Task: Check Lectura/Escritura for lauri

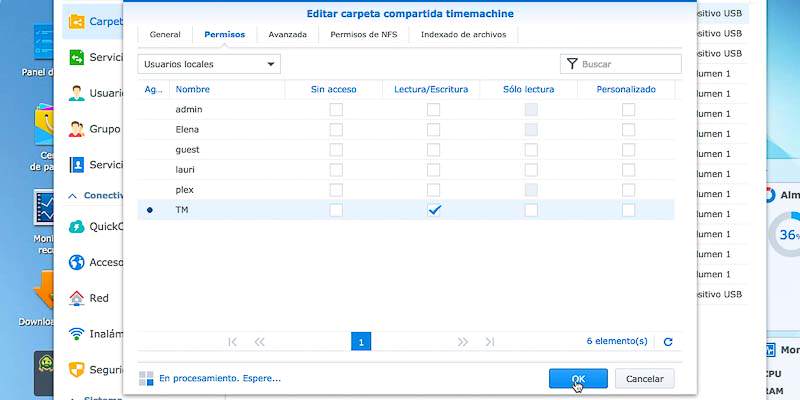Action: pyautogui.click(x=434, y=170)
